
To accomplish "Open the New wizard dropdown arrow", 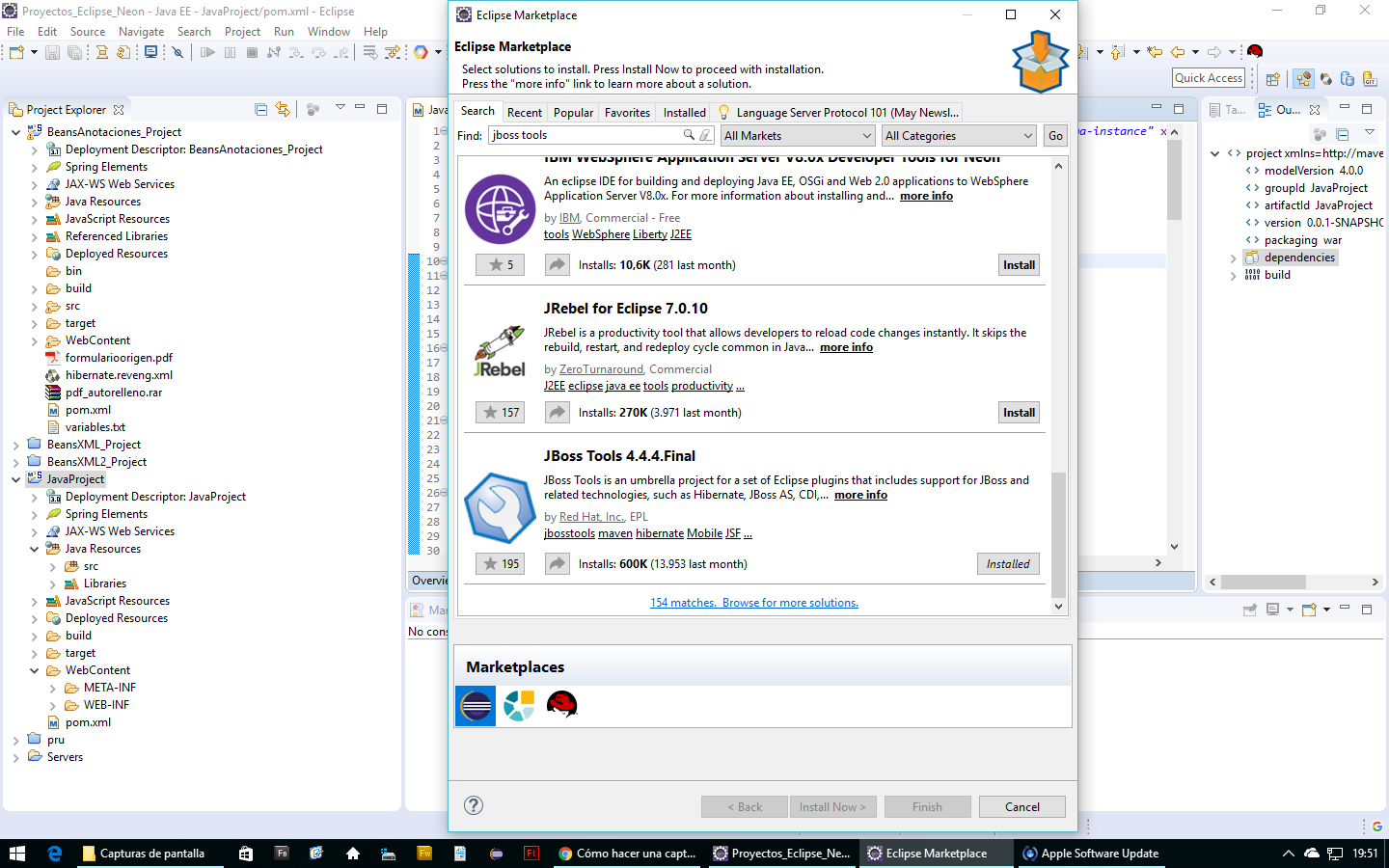I will pos(34,52).
